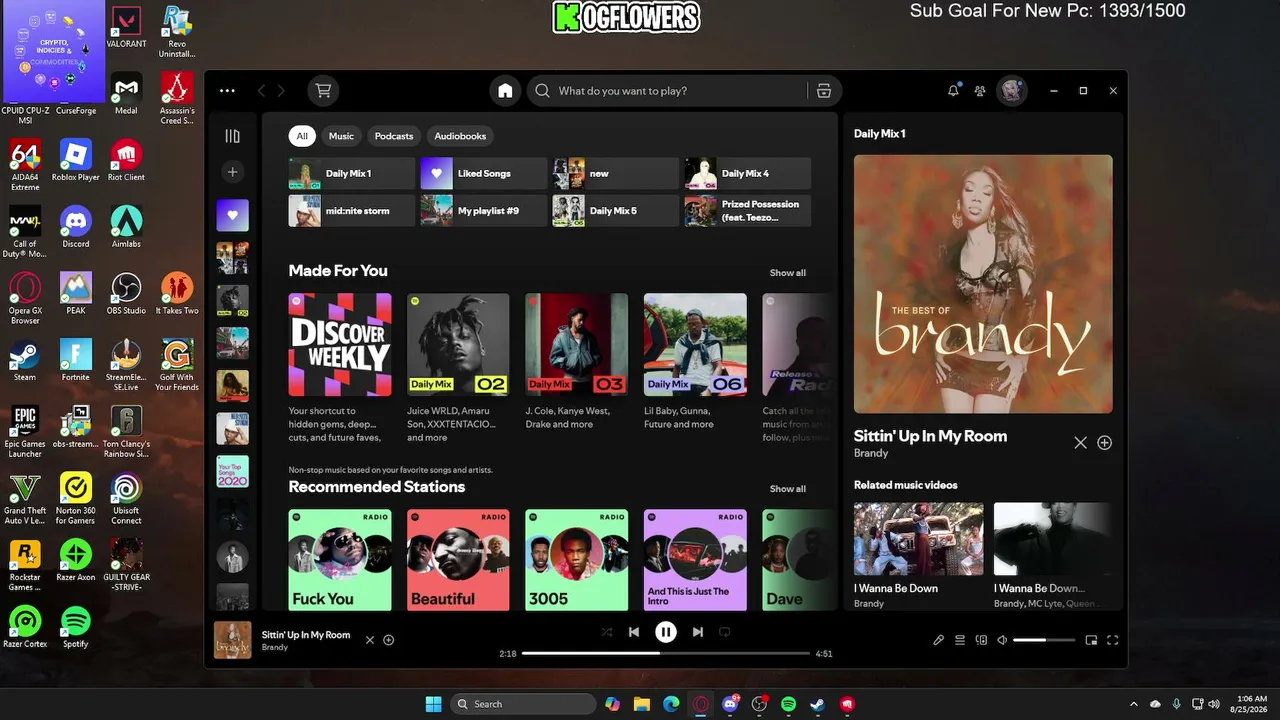Open Discover Weekly card
Screen dimensions: 1280x720
[x=340, y=368]
